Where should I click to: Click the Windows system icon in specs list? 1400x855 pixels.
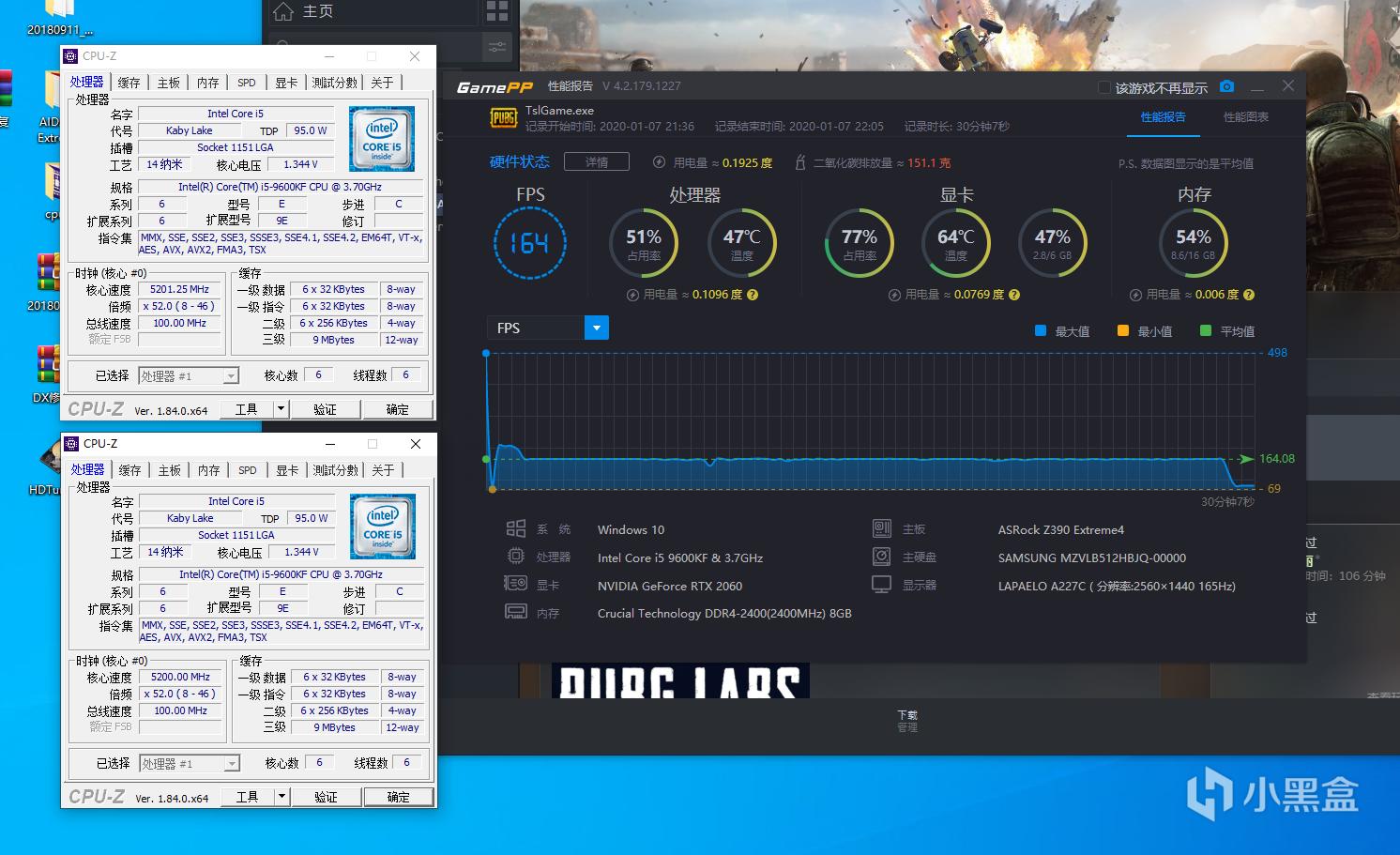(516, 529)
